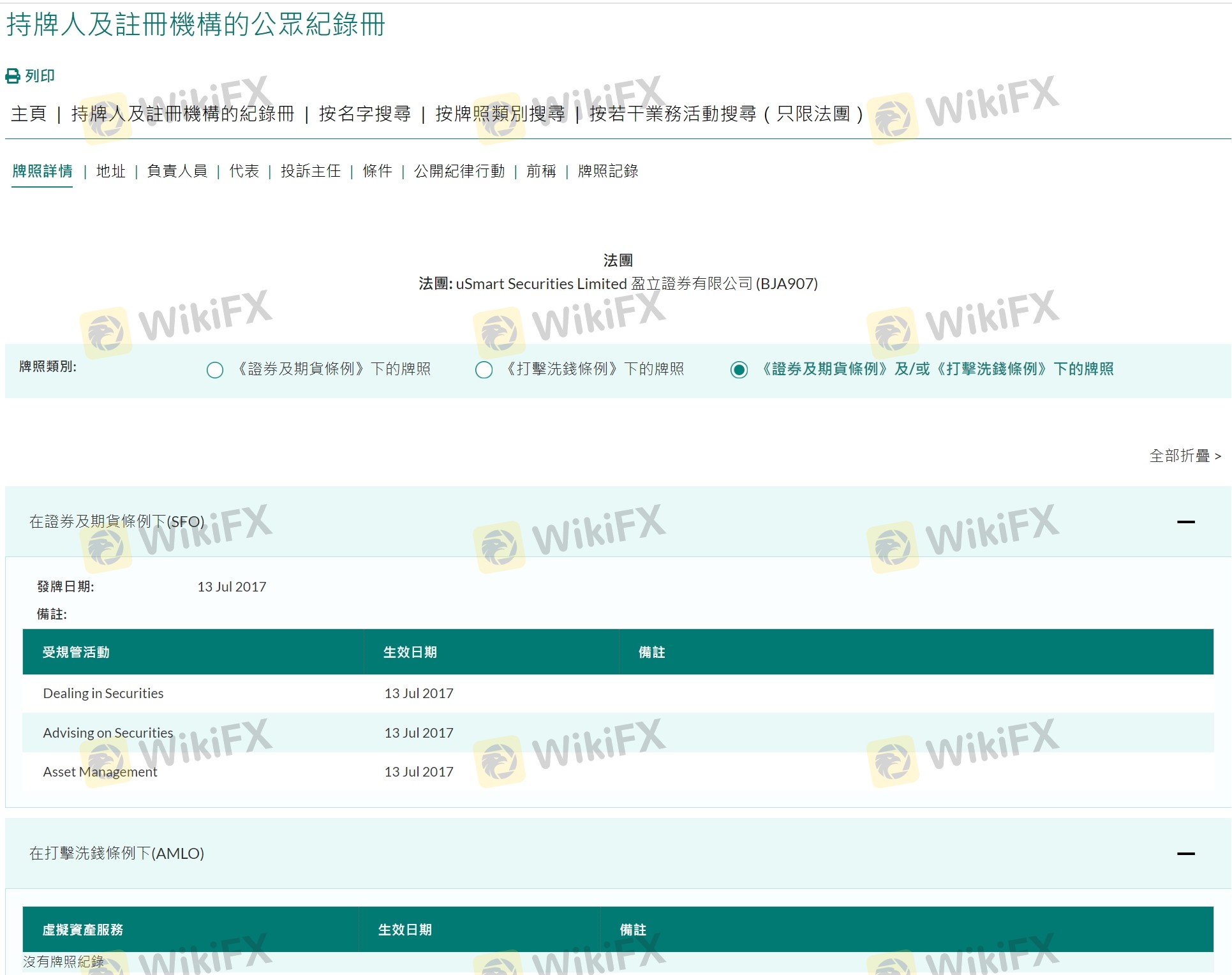Click the 沒有牌照紀錄 message
The height and width of the screenshot is (975, 1232).
(63, 962)
